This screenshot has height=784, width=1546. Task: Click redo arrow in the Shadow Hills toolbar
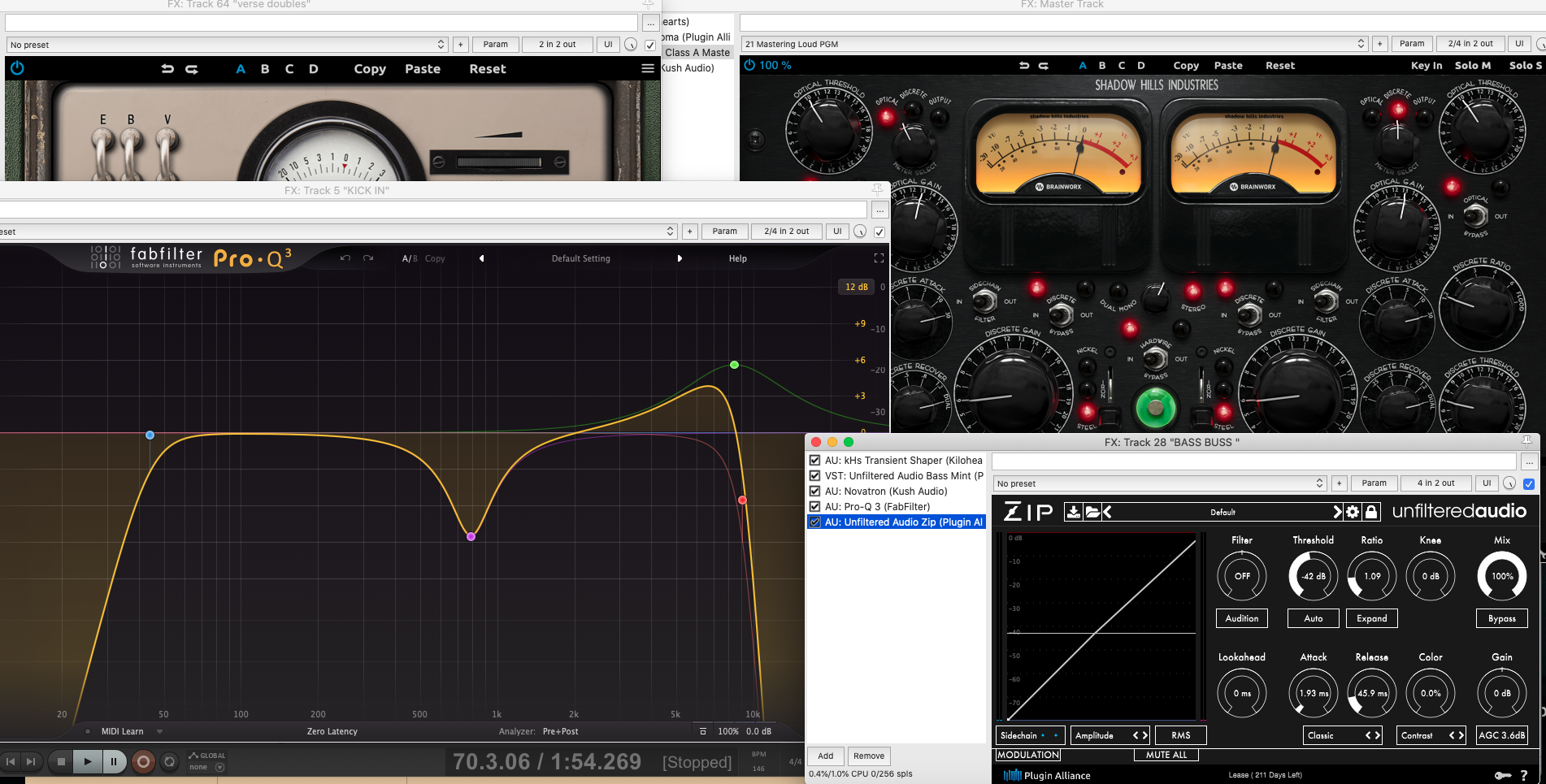[1044, 65]
